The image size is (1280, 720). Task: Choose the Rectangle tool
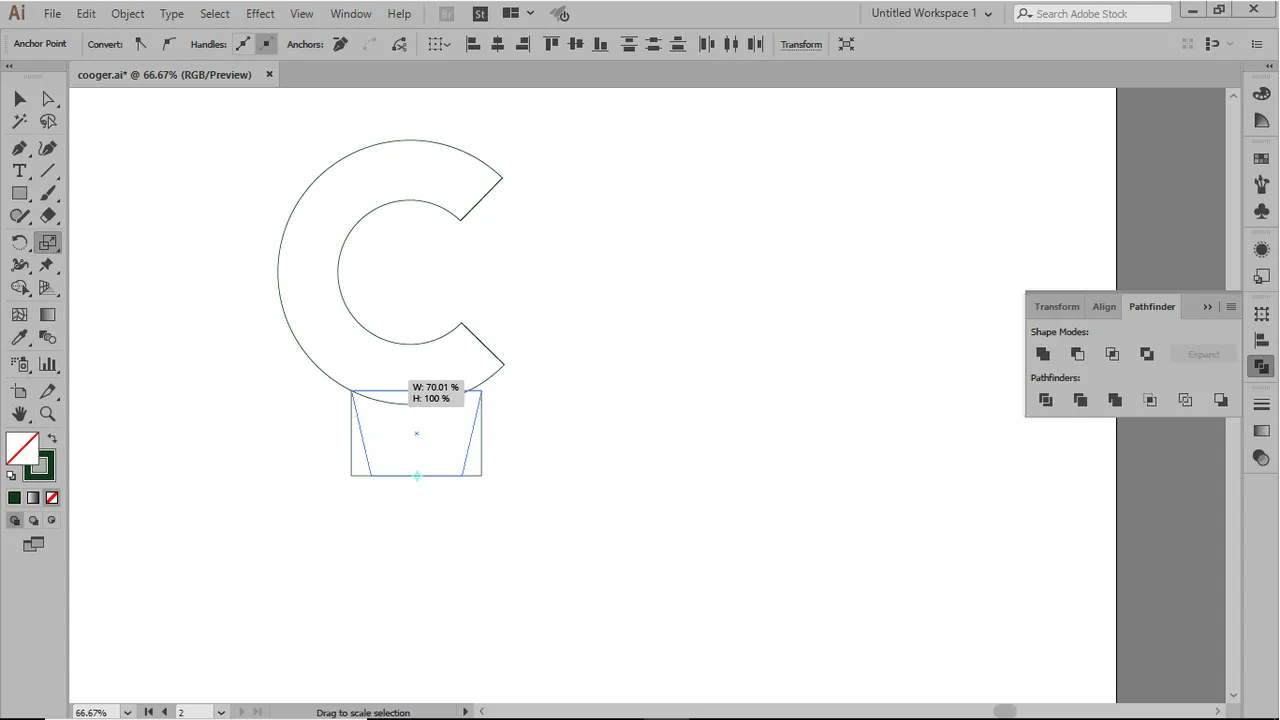tap(20, 194)
